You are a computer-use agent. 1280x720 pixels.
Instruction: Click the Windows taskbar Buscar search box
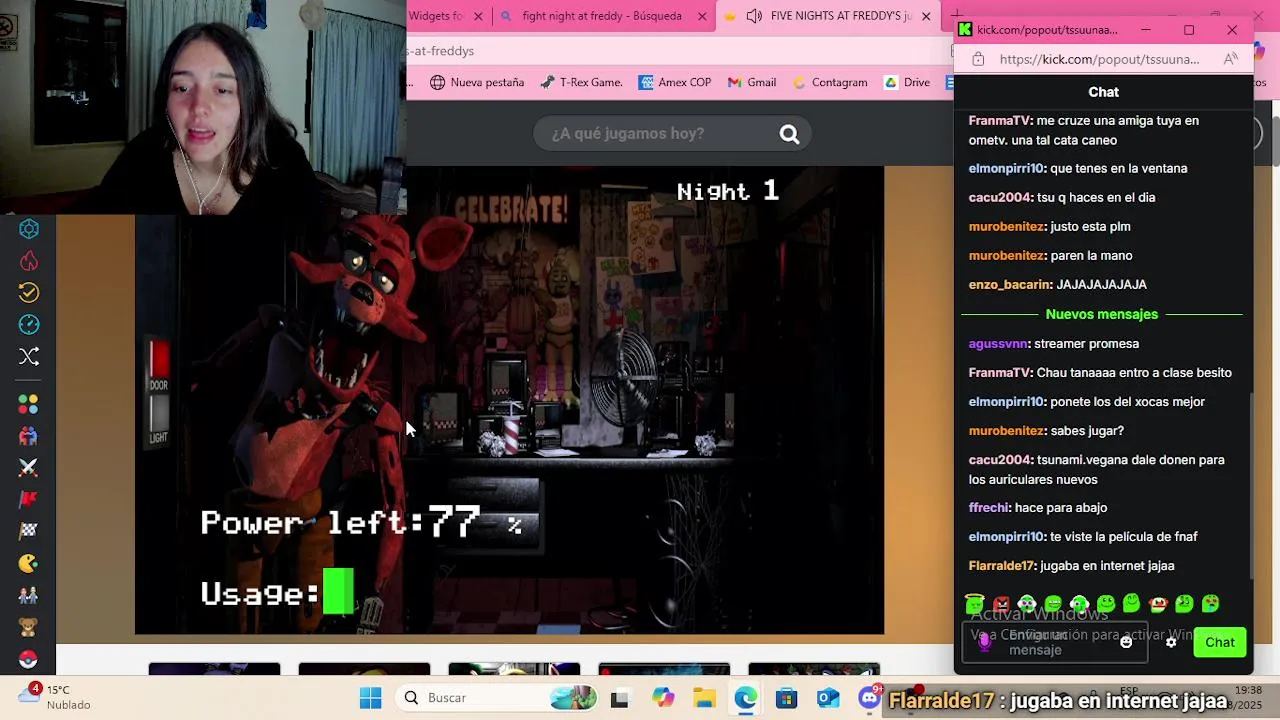pos(495,698)
